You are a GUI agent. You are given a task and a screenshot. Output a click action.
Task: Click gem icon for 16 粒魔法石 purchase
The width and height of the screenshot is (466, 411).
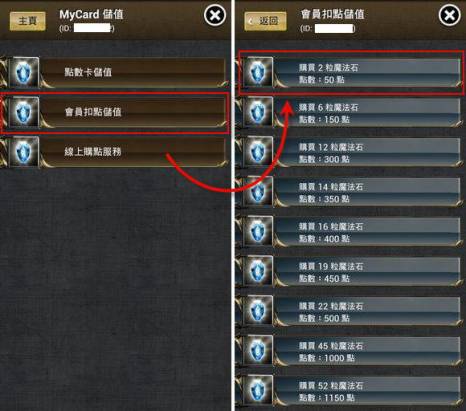point(258,231)
